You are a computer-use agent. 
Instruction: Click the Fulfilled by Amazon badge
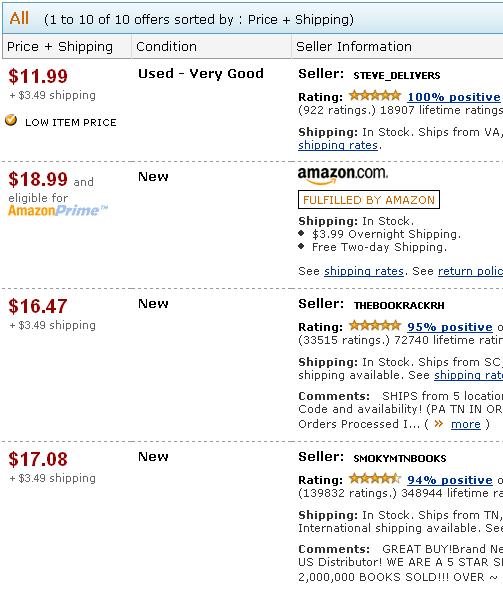[369, 200]
